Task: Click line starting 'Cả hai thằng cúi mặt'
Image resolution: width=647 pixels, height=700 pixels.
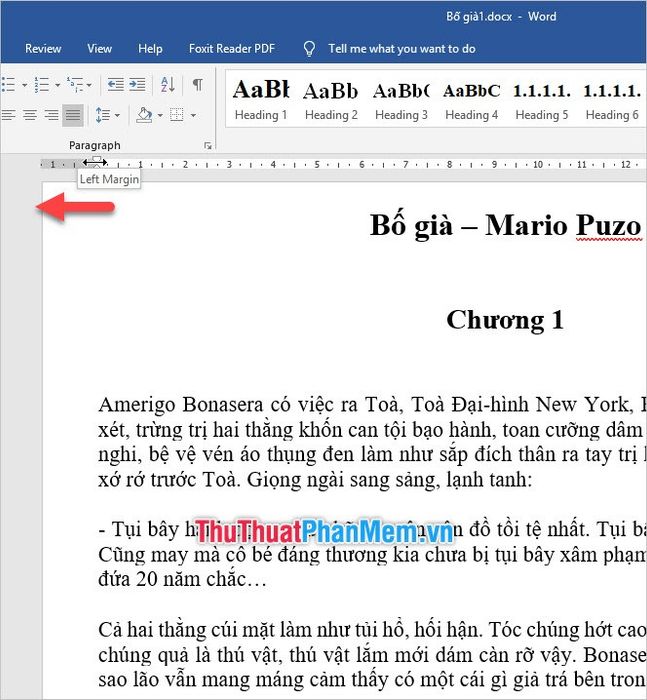Action: point(372,630)
